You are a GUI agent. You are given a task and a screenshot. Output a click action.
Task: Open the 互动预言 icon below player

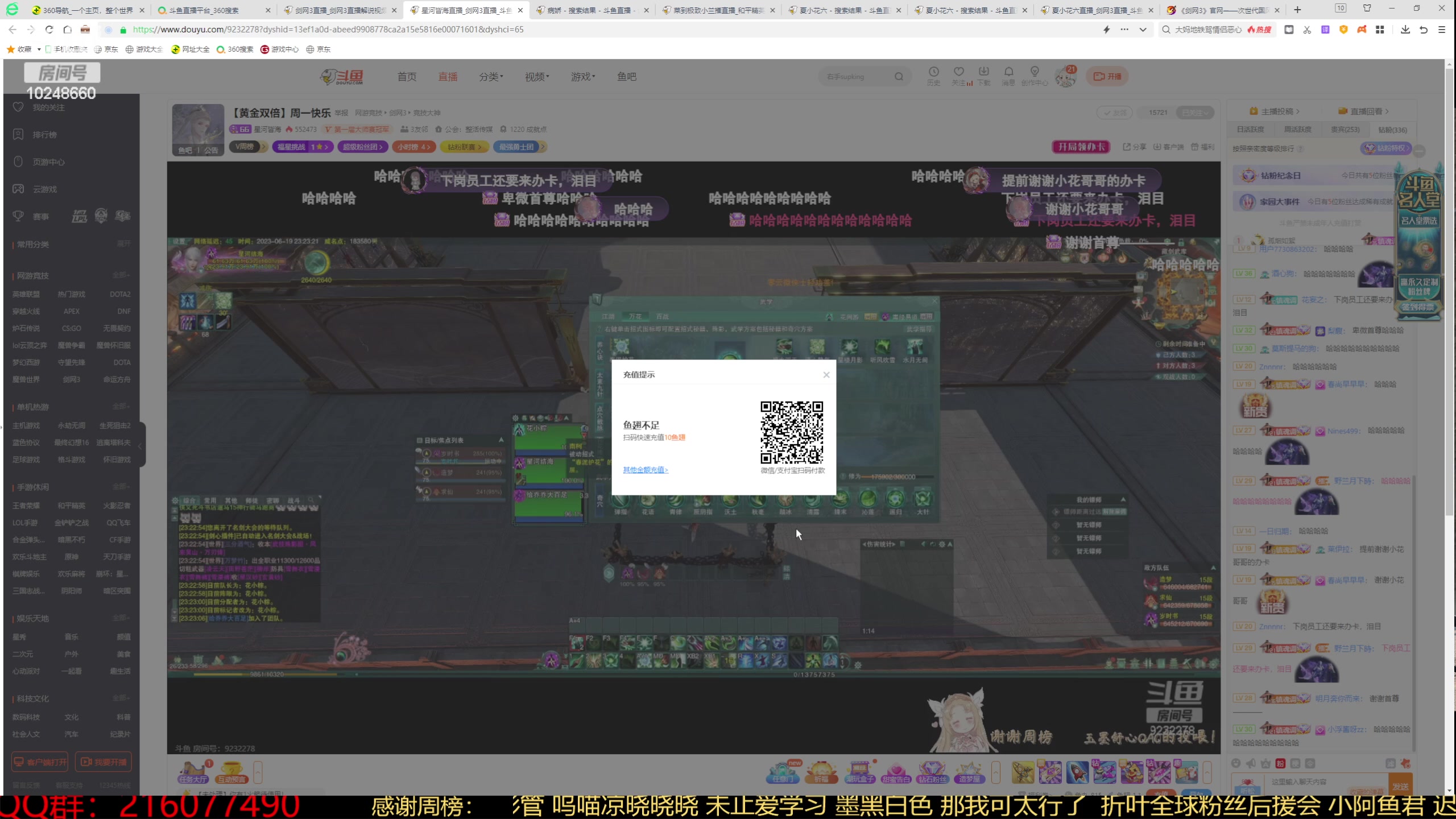tap(231, 772)
